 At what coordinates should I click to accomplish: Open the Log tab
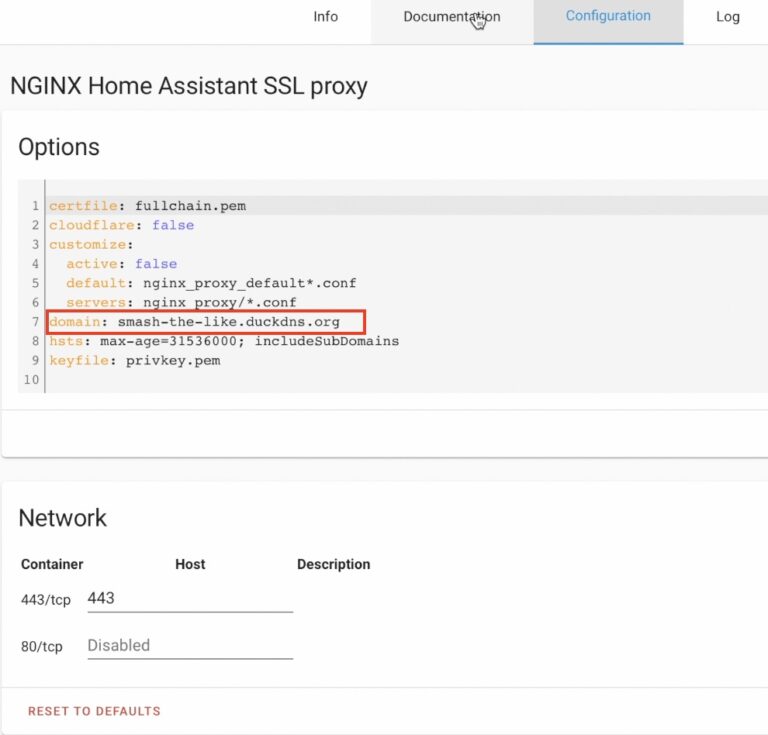pos(727,17)
